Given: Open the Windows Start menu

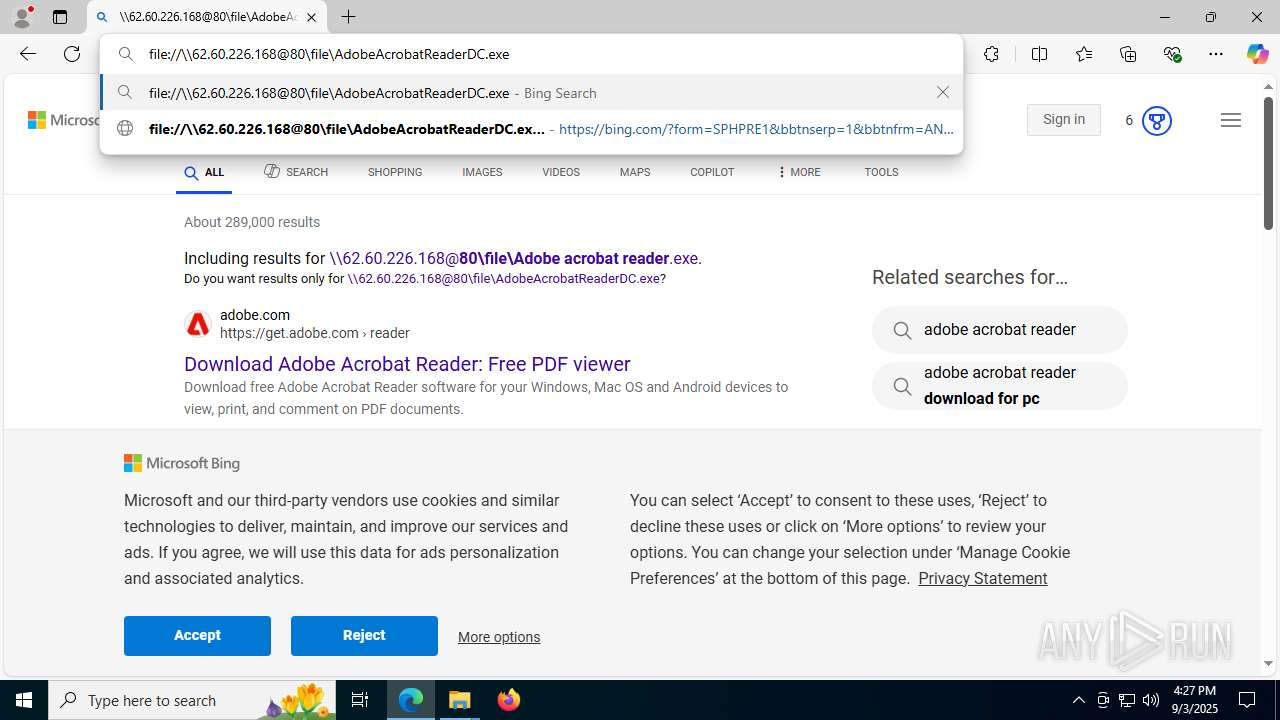Looking at the screenshot, I should [24, 700].
